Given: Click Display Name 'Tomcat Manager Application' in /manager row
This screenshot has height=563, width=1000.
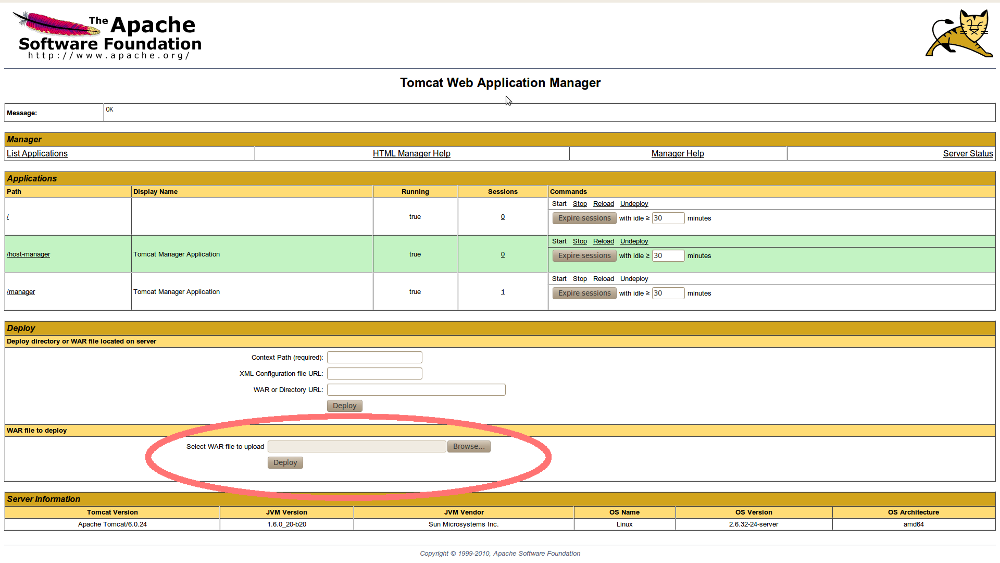Looking at the screenshot, I should (177, 292).
